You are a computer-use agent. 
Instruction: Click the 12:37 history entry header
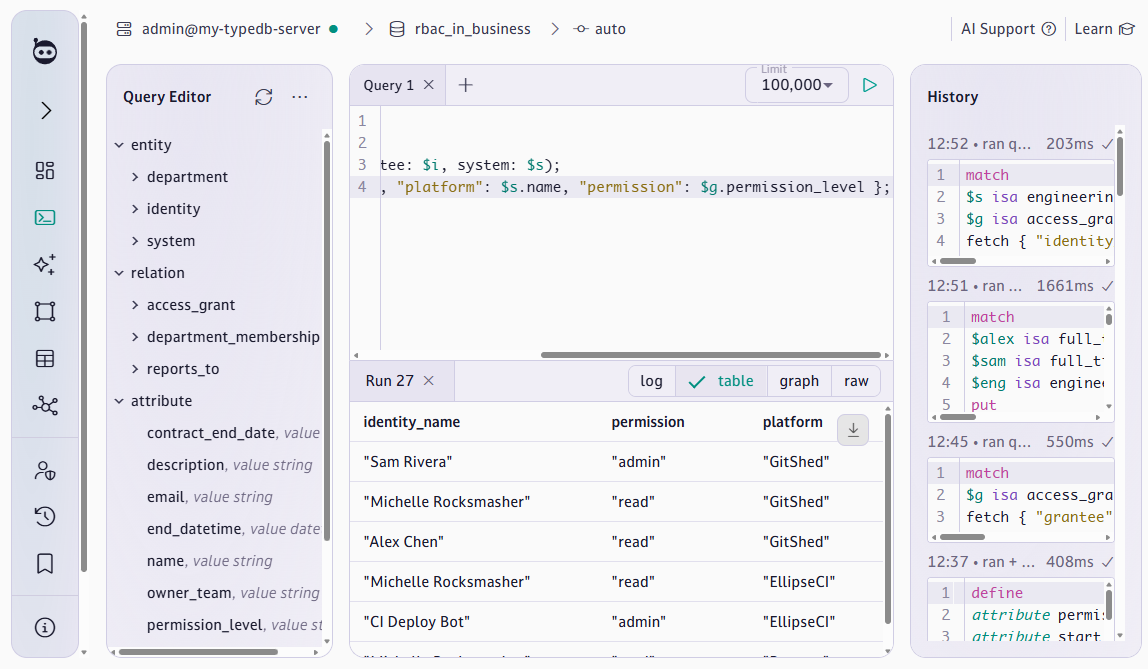pos(1020,561)
